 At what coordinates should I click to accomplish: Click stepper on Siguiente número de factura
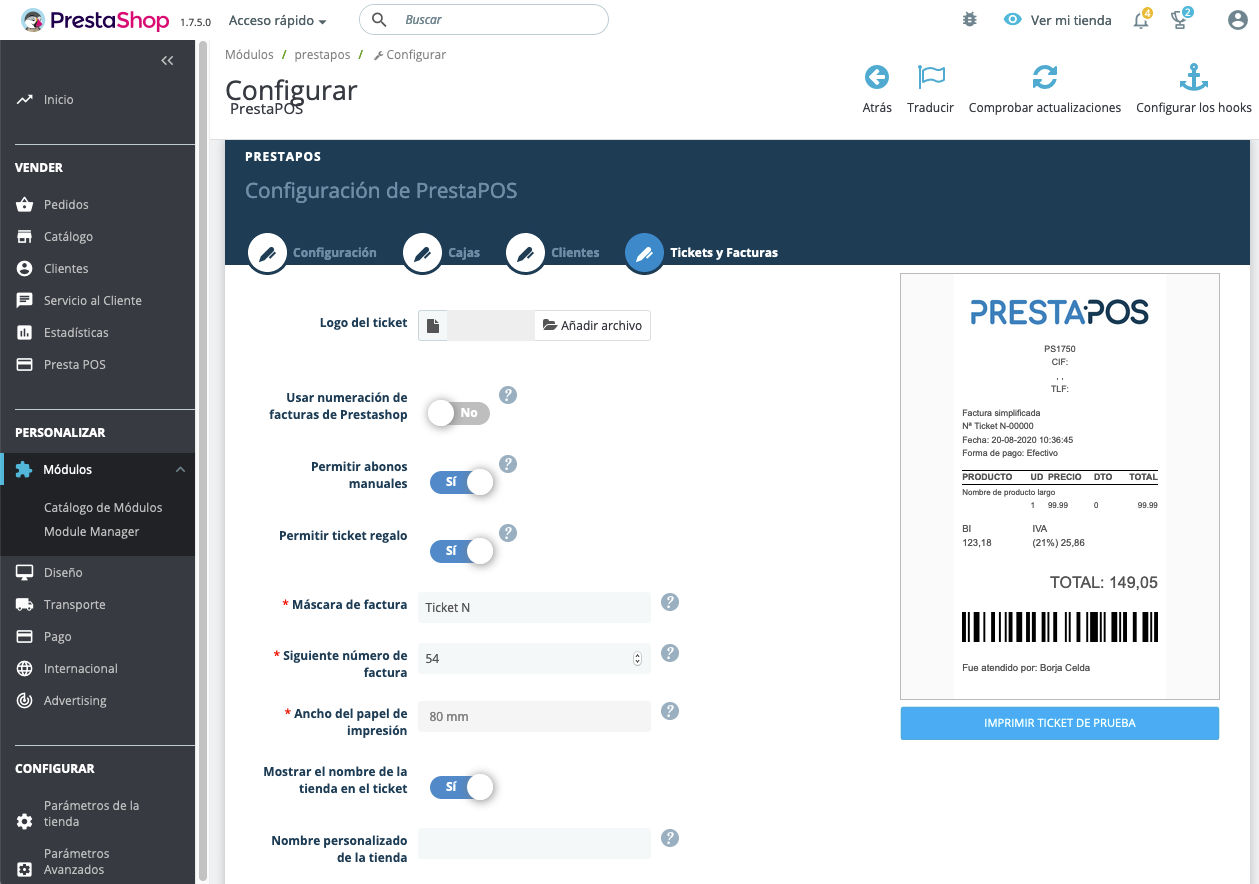(638, 659)
